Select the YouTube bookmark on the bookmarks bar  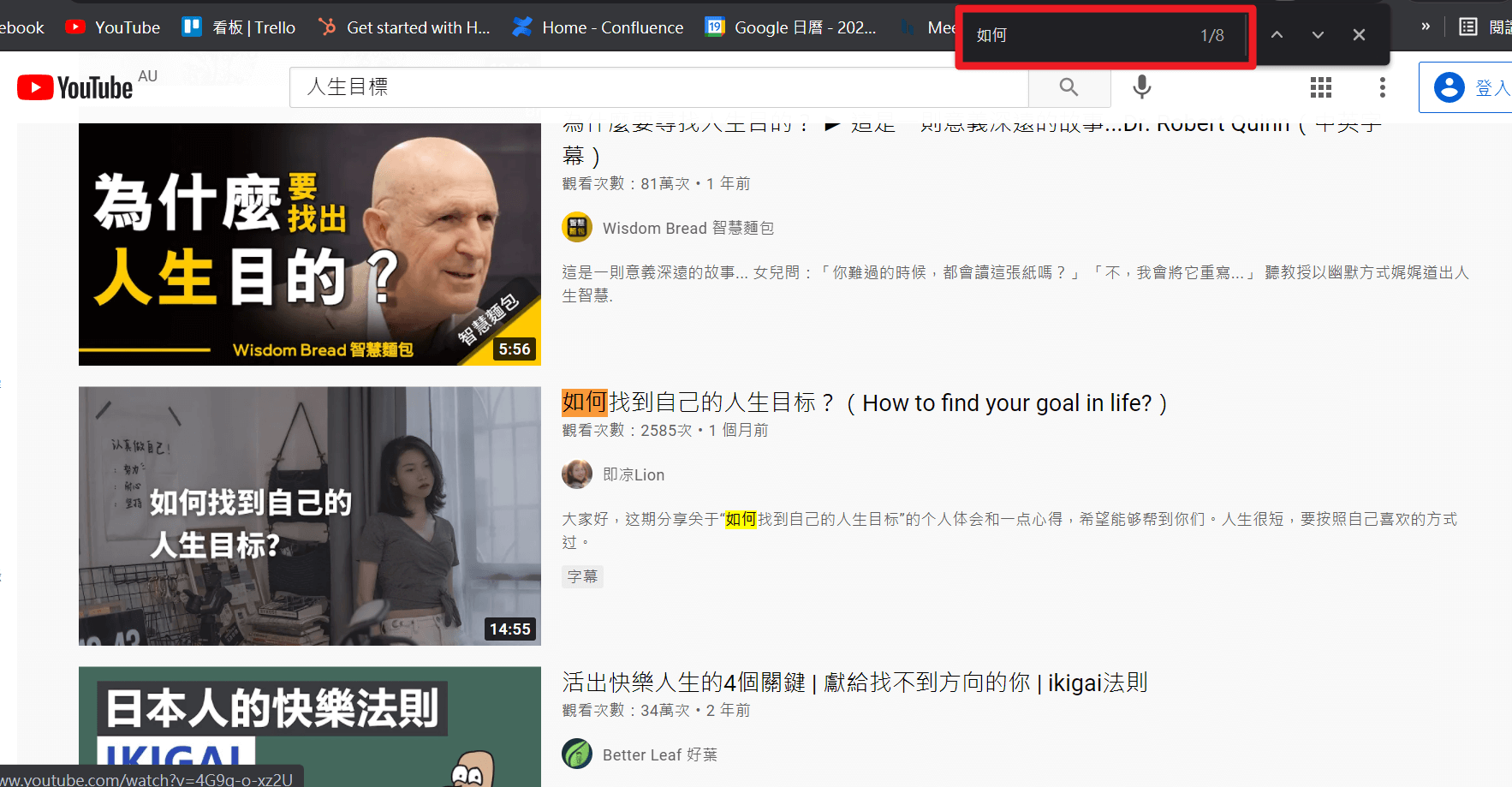[x=111, y=27]
